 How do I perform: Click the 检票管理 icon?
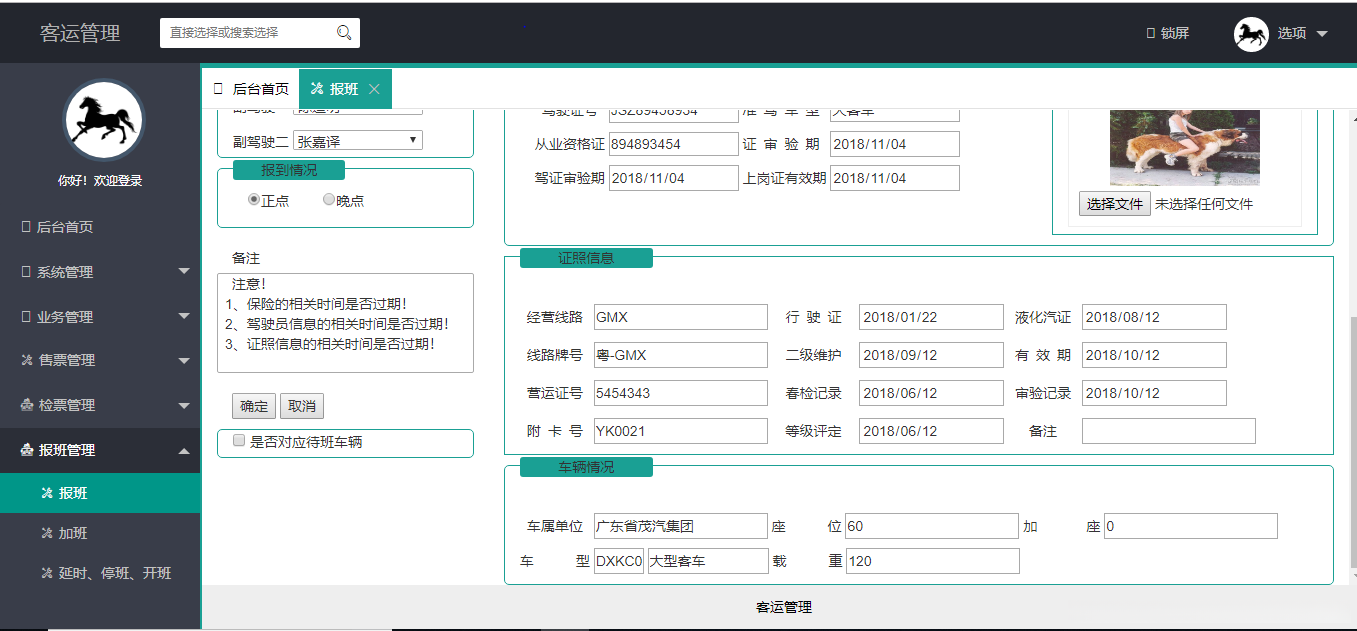[27, 405]
